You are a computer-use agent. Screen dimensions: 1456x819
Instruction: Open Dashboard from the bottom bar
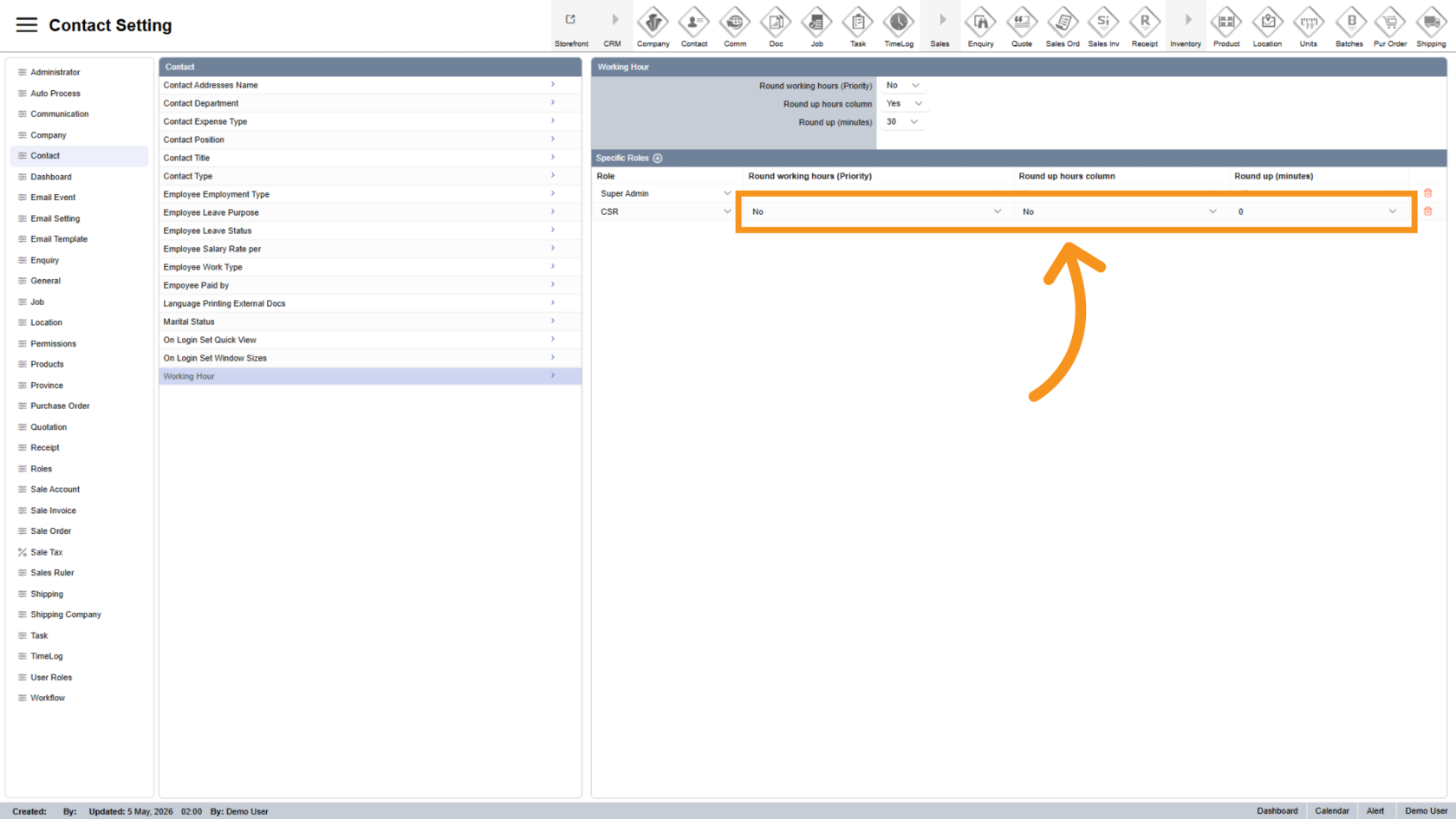point(1277,811)
